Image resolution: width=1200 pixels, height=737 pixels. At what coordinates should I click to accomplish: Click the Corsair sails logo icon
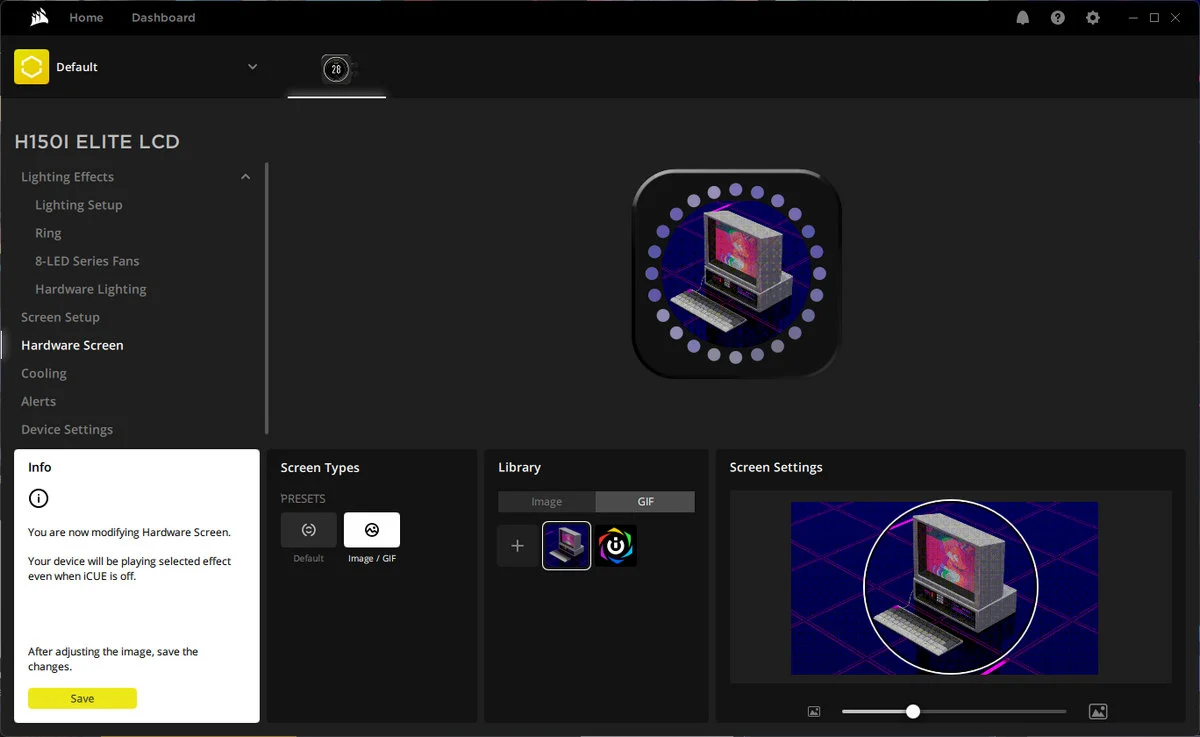(x=39, y=17)
